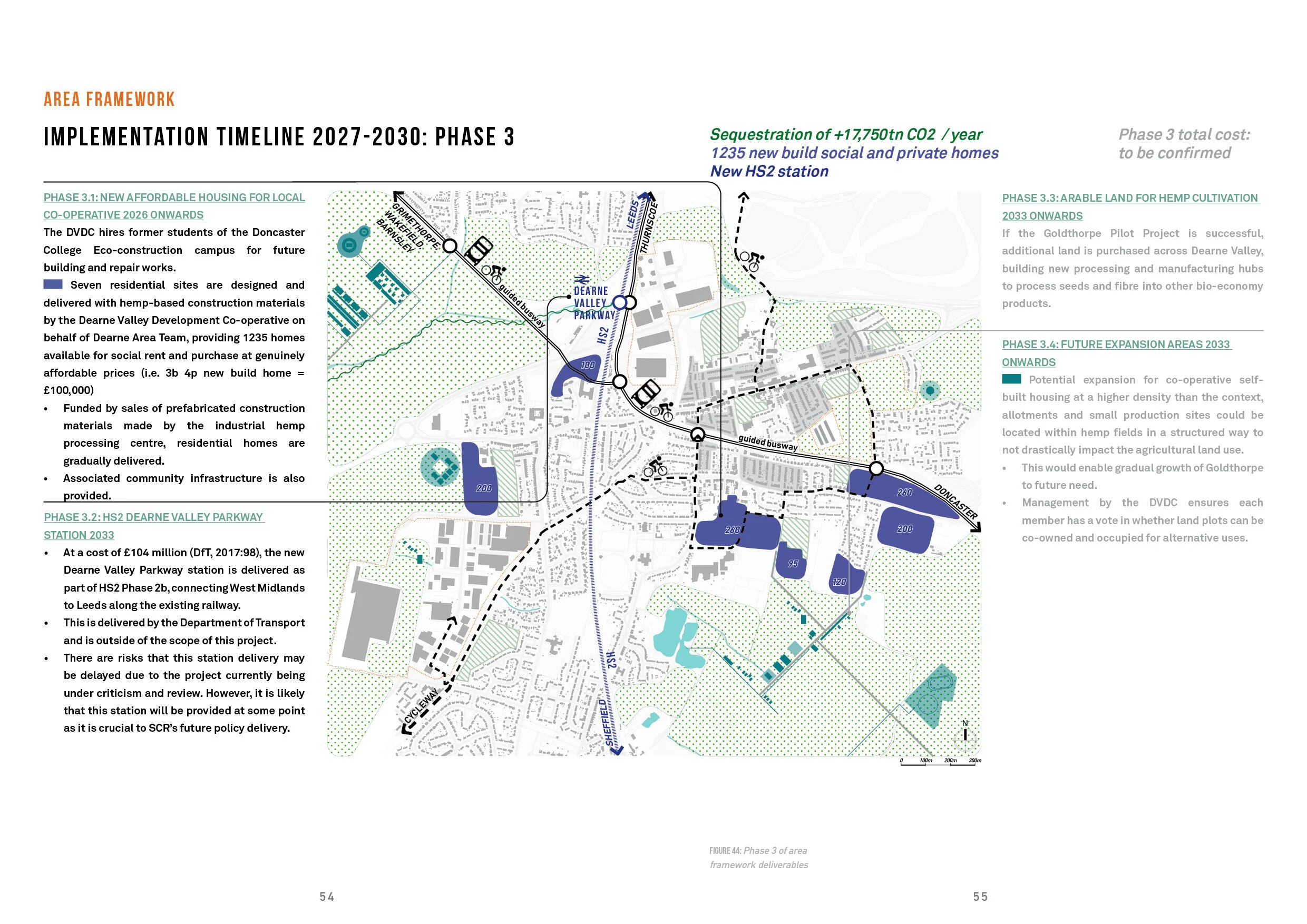The image size is (1307, 924).
Task: Click the bus icon near Grimethorpe junction
Action: click(x=478, y=249)
